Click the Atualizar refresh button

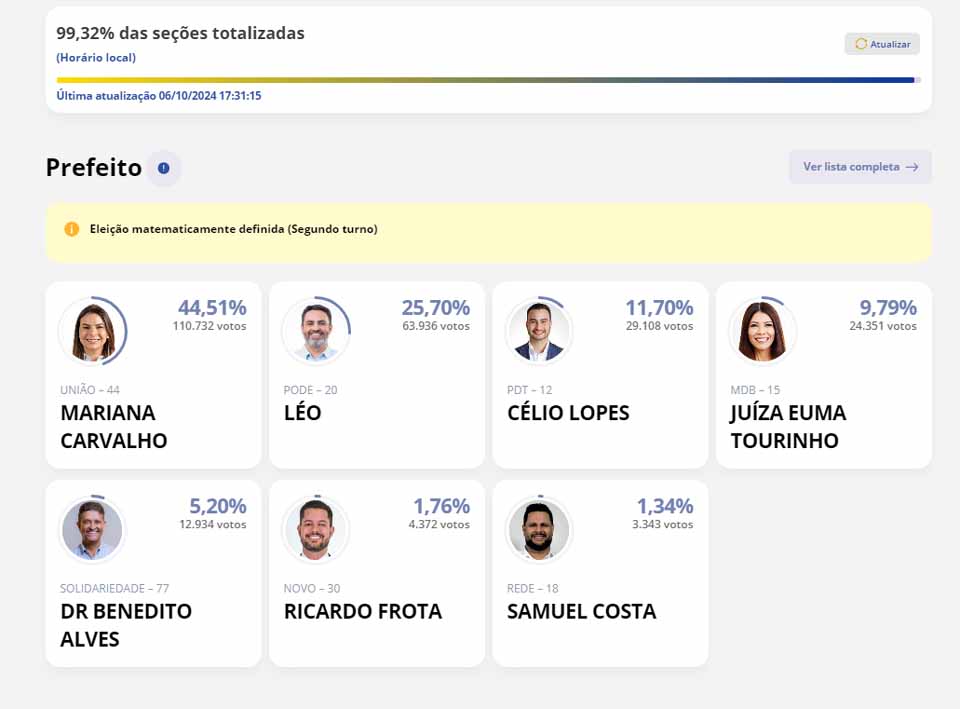(882, 44)
